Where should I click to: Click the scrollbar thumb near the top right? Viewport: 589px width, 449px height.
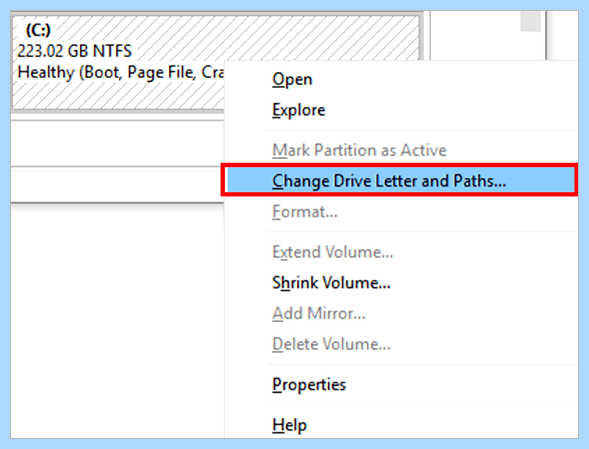pos(530,21)
